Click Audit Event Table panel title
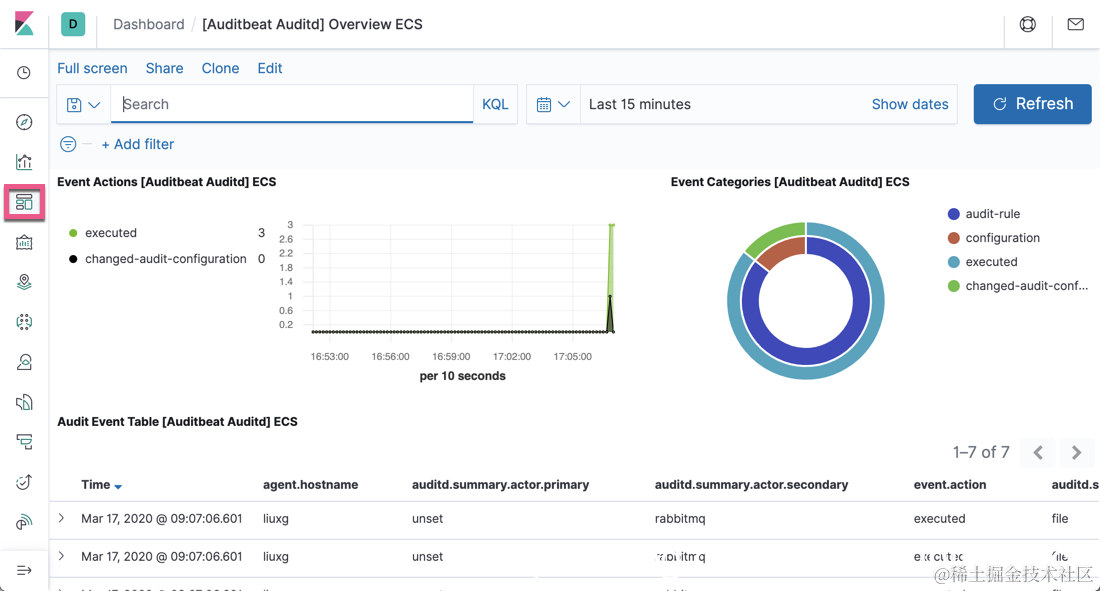Screen dimensions: 1100x591 (x=177, y=422)
